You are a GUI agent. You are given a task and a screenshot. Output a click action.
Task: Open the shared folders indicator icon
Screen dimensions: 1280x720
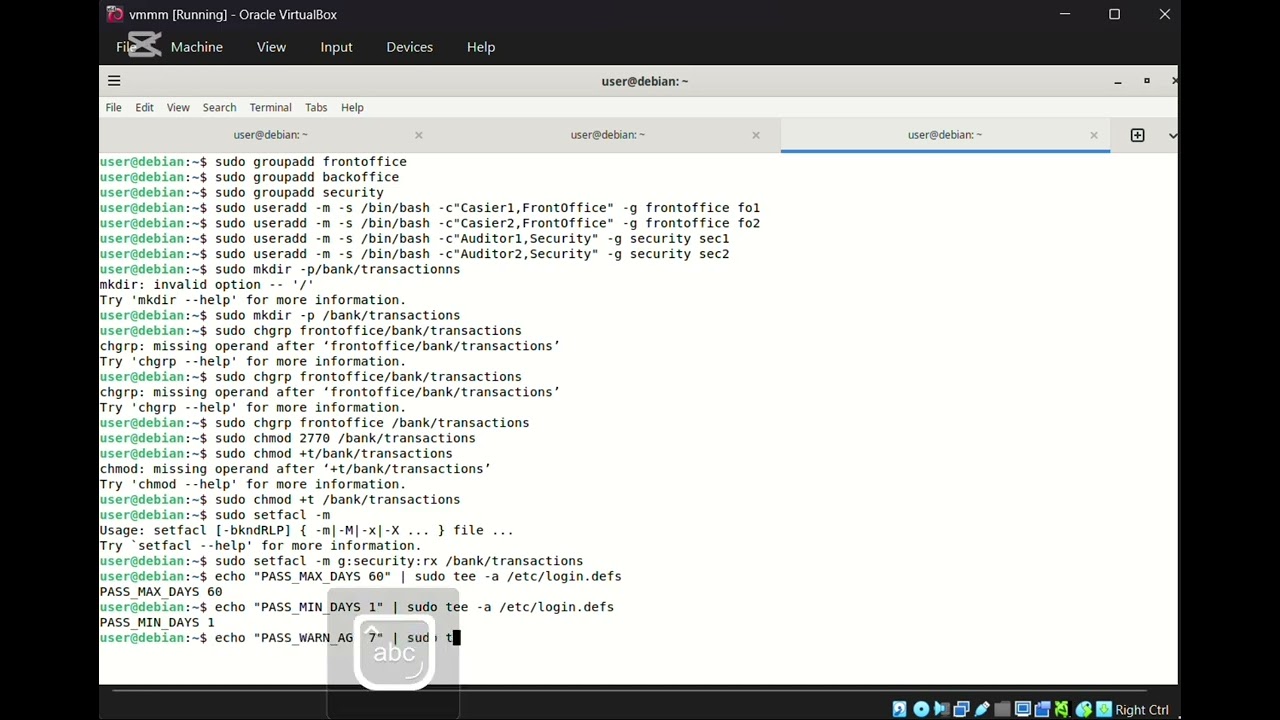[x=1002, y=710]
